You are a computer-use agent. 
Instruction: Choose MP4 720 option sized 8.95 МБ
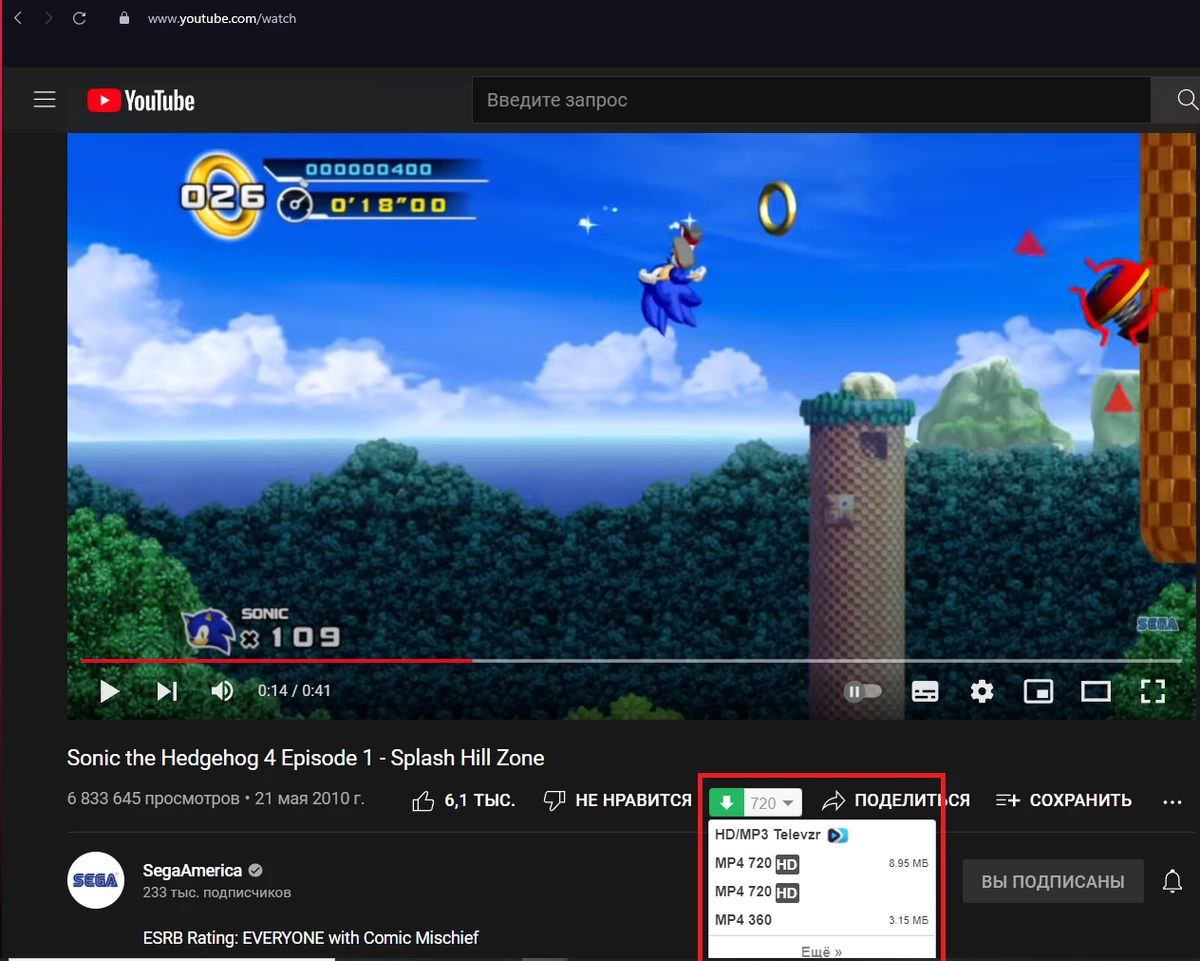[822, 863]
